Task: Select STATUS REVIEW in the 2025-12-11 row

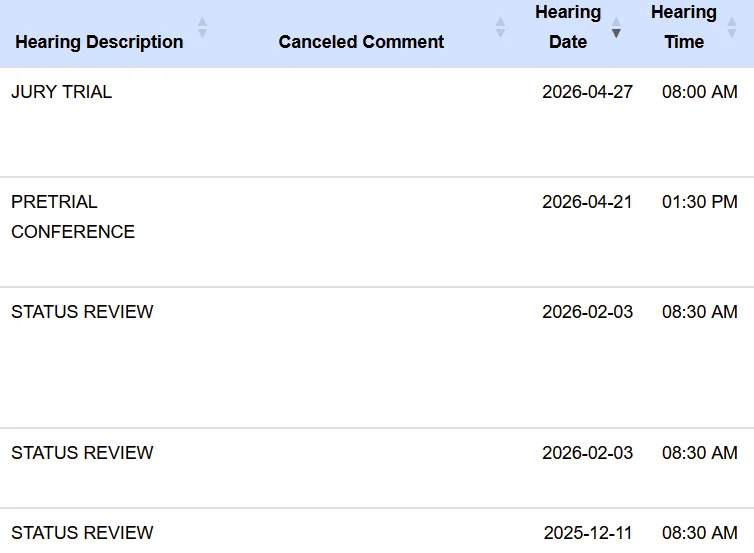Action: pyautogui.click(x=82, y=533)
